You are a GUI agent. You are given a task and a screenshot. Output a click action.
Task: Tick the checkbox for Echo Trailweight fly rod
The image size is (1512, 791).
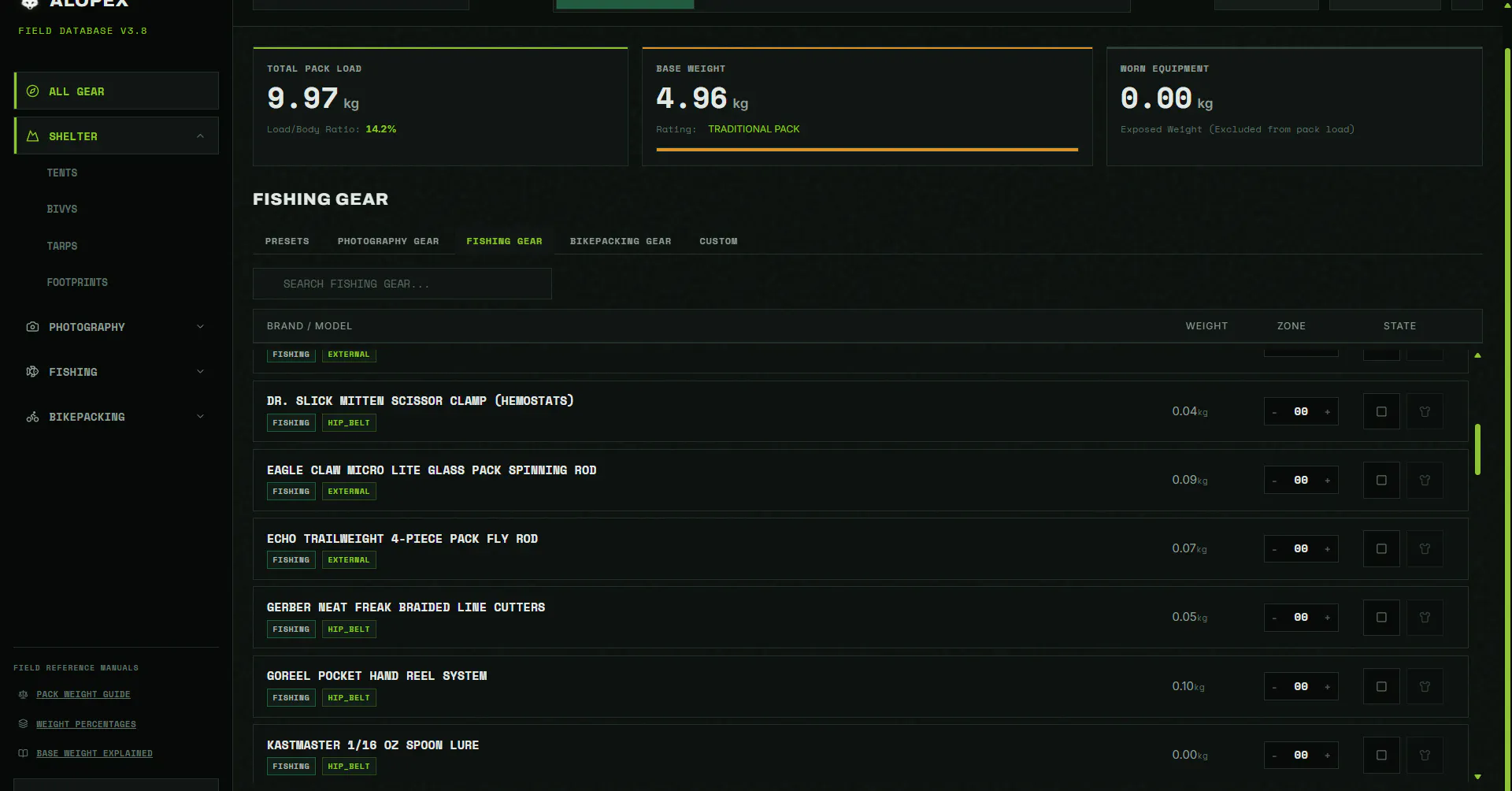1381,548
